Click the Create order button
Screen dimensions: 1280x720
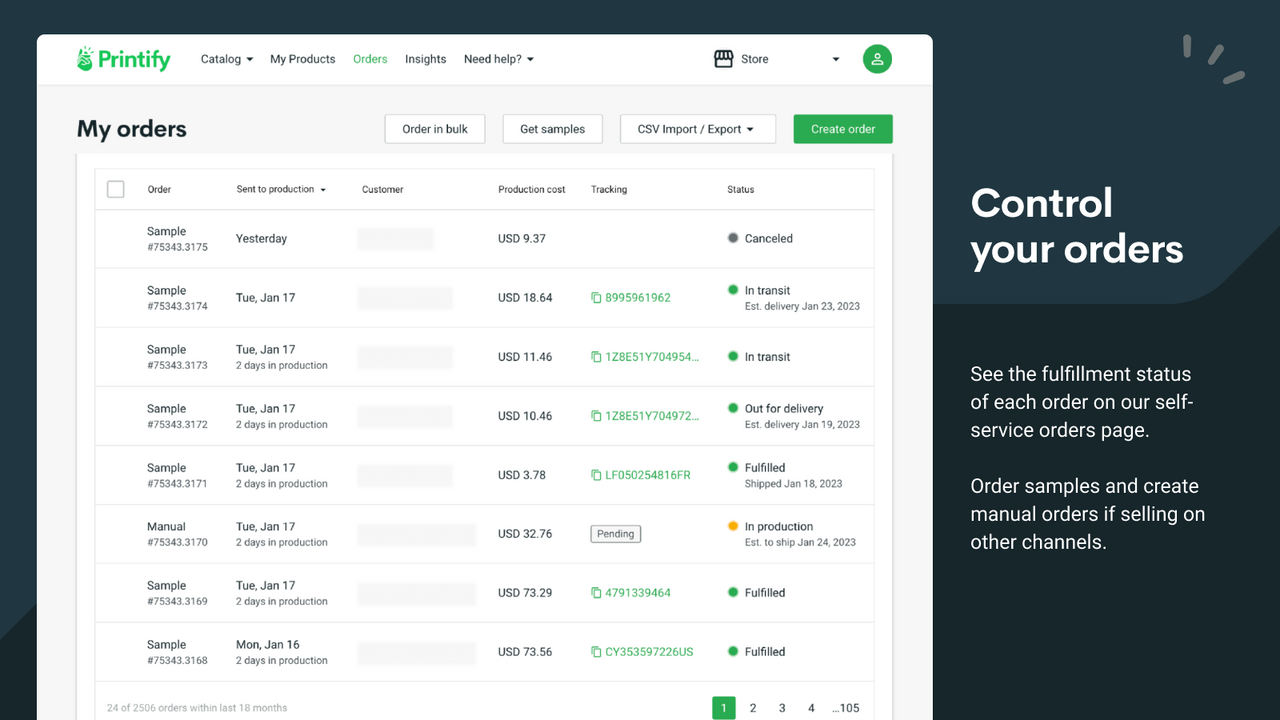[x=842, y=128]
